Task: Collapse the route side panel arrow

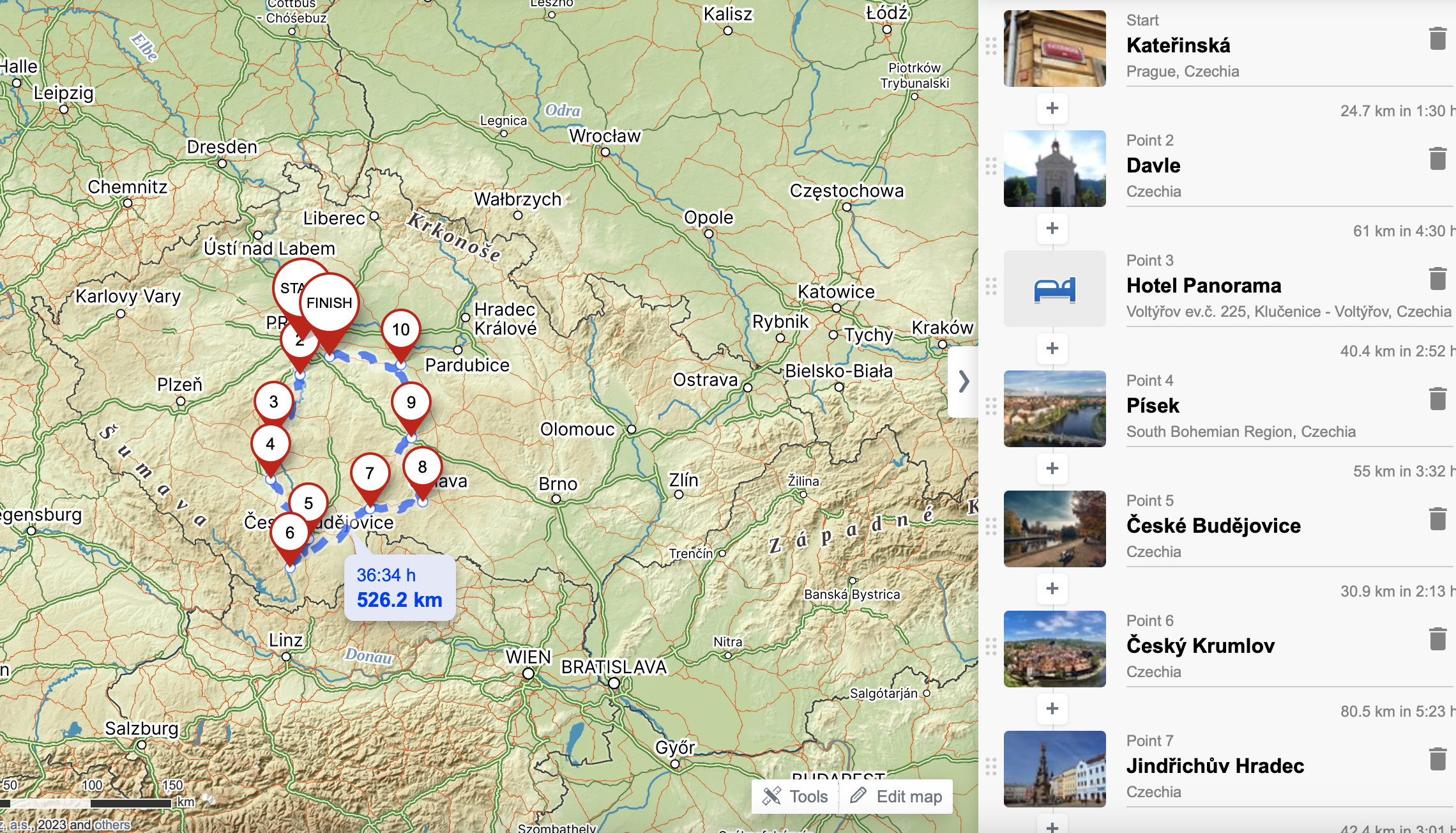Action: [964, 382]
